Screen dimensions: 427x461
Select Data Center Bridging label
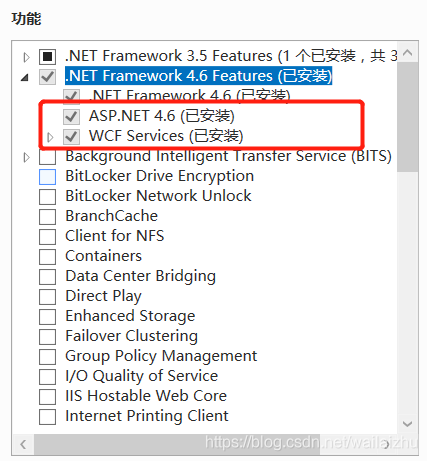pyautogui.click(x=141, y=277)
